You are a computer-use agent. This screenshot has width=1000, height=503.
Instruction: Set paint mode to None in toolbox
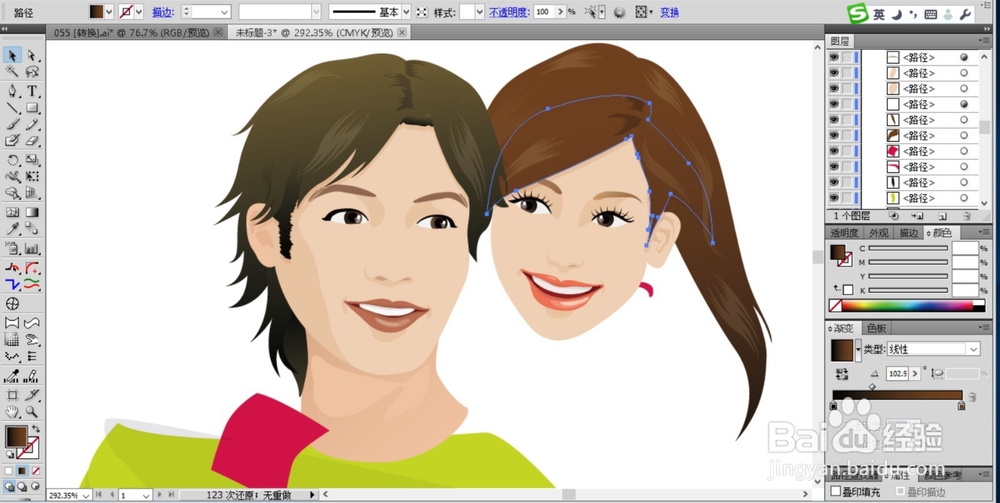click(36, 471)
